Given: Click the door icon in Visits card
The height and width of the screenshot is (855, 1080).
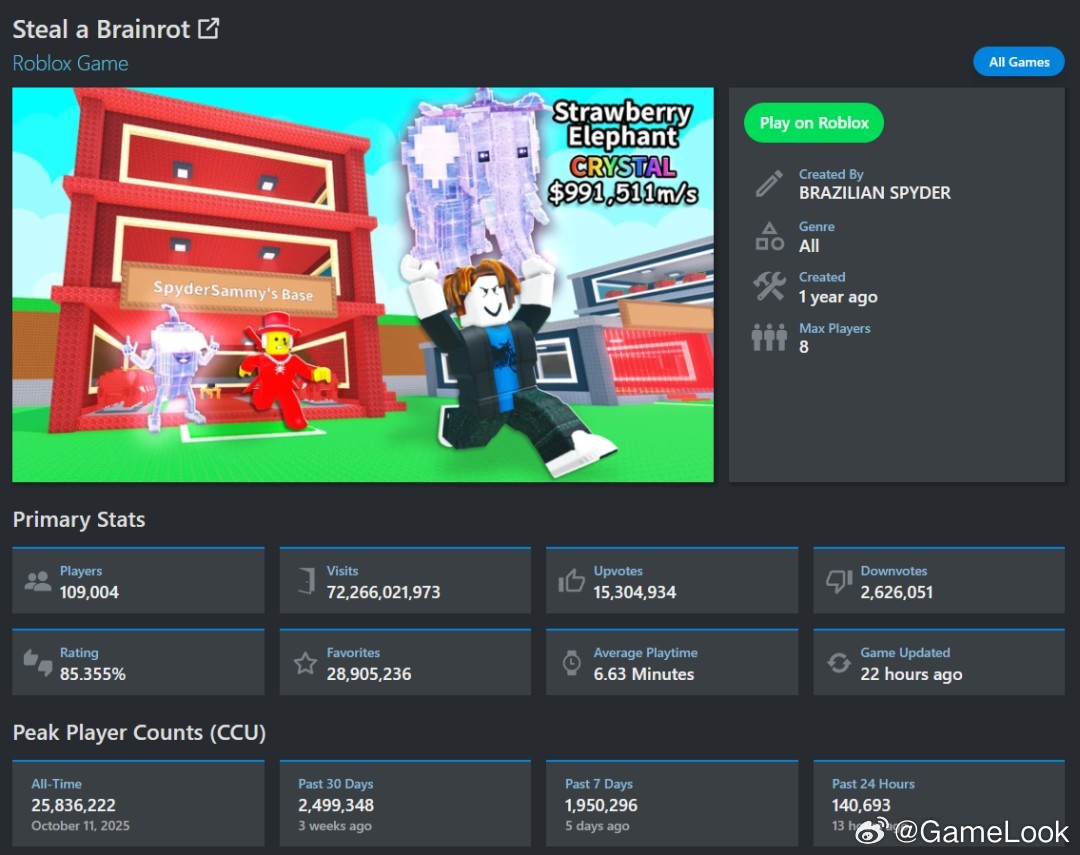Looking at the screenshot, I should [x=307, y=581].
